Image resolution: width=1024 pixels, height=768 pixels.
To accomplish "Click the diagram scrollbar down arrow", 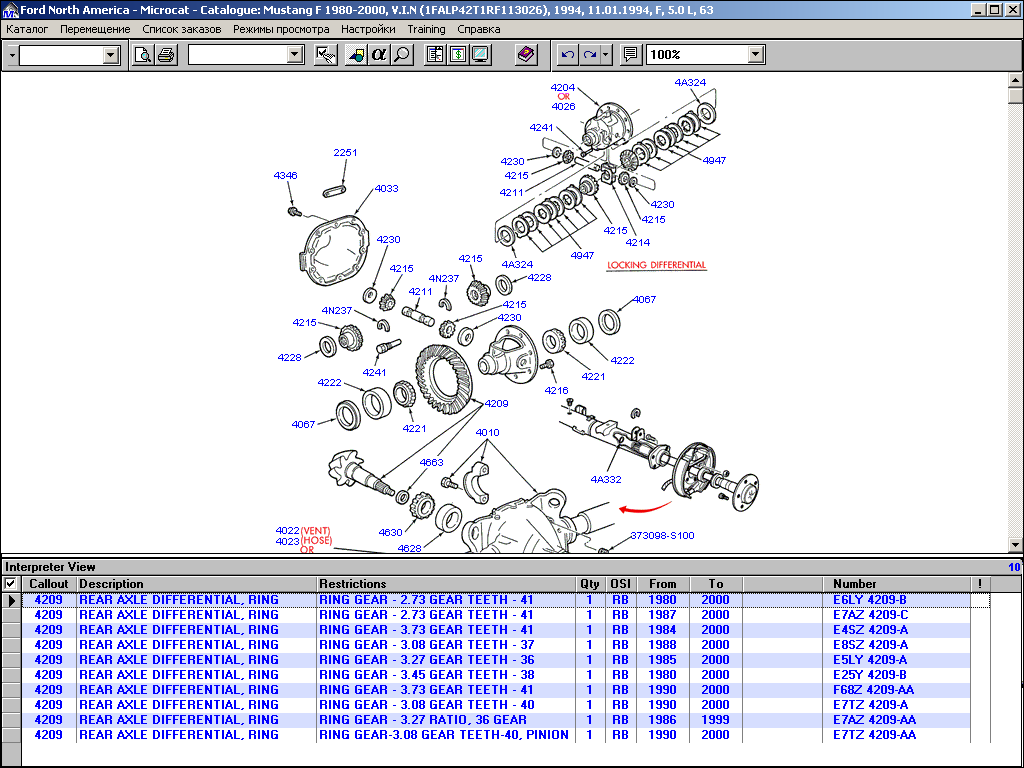I will (x=1016, y=544).
